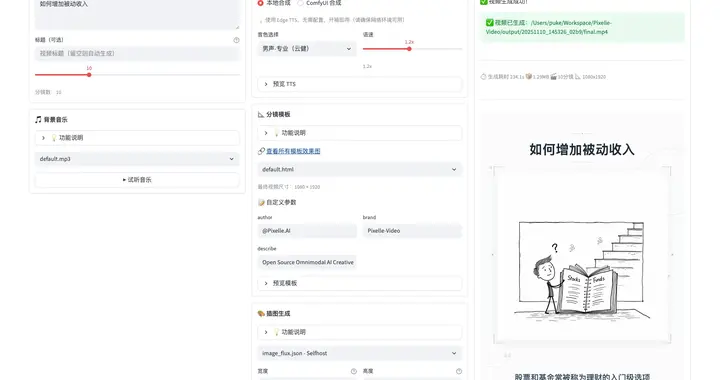Click the 生成耗时 duration text
The width and height of the screenshot is (720, 380).
coord(506,77)
